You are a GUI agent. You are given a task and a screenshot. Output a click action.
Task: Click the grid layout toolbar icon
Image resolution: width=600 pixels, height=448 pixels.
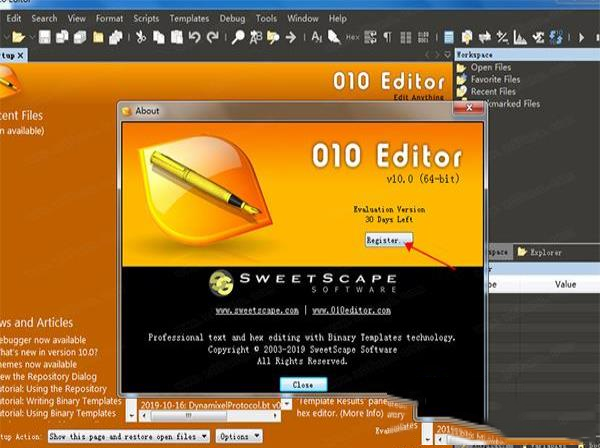[423, 37]
